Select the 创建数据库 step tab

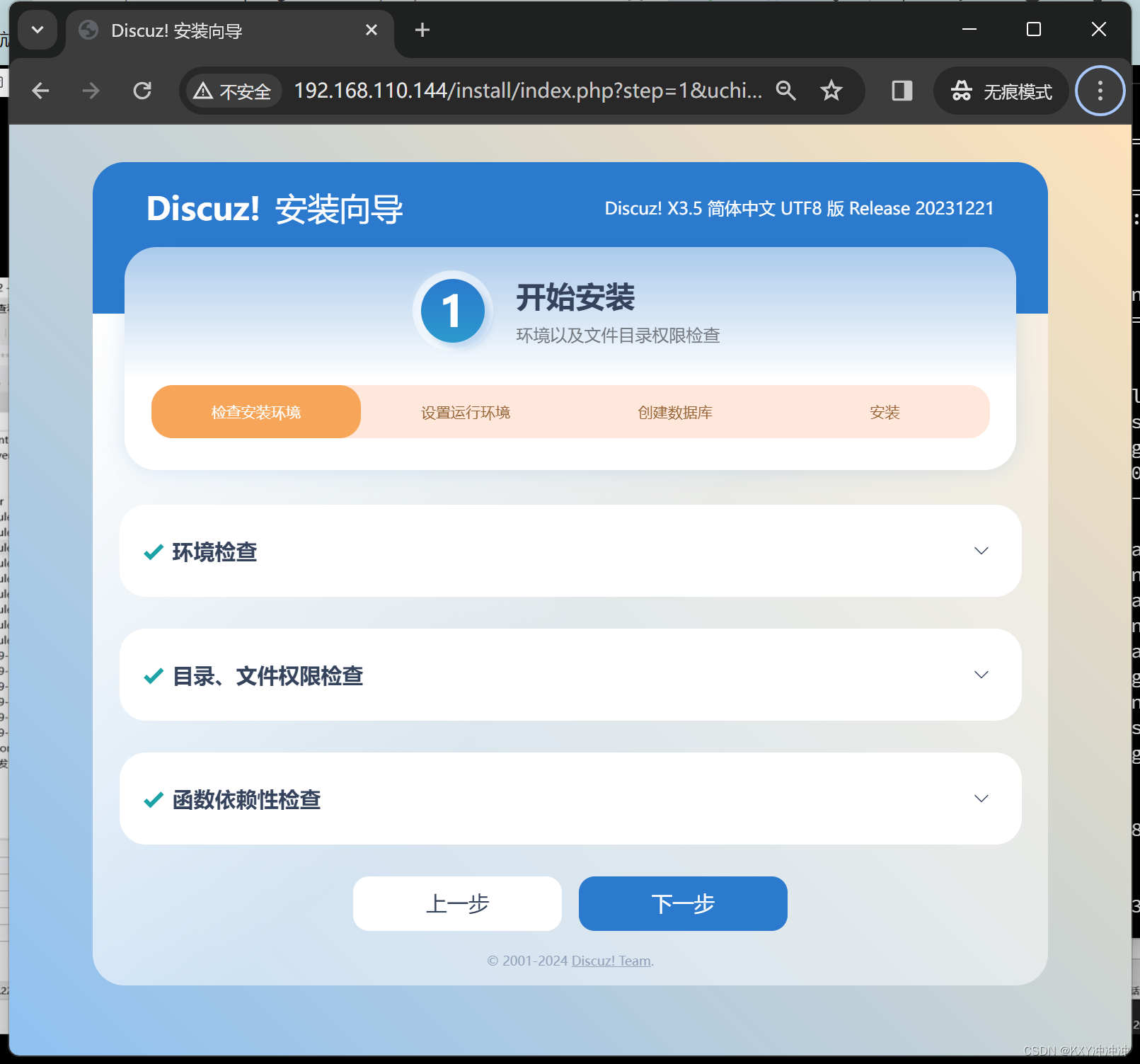tap(675, 412)
